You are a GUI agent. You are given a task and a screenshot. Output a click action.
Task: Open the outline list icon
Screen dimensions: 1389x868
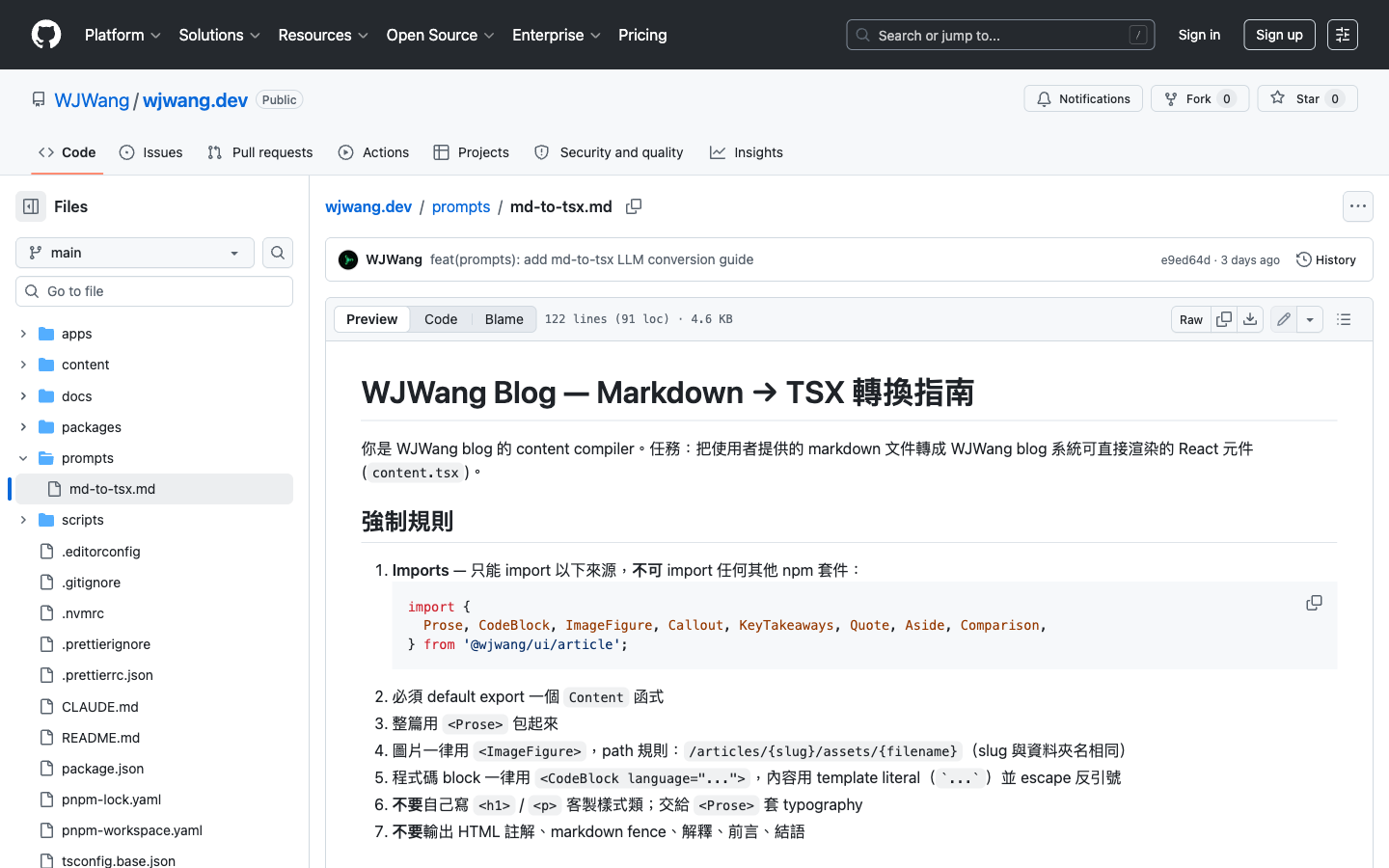[x=1344, y=319]
